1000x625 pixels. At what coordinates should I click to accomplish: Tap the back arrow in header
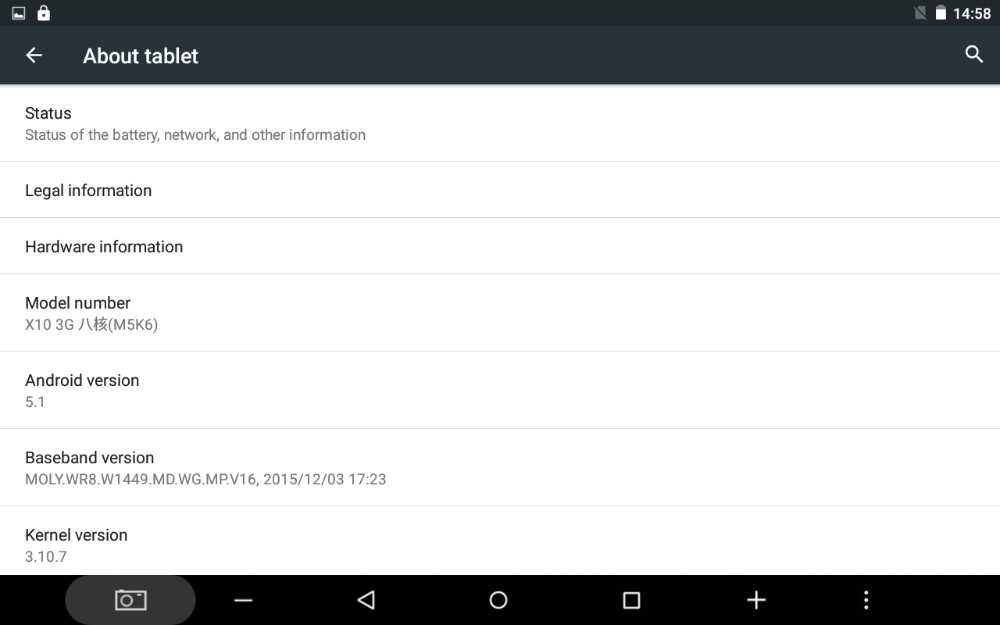click(x=34, y=55)
